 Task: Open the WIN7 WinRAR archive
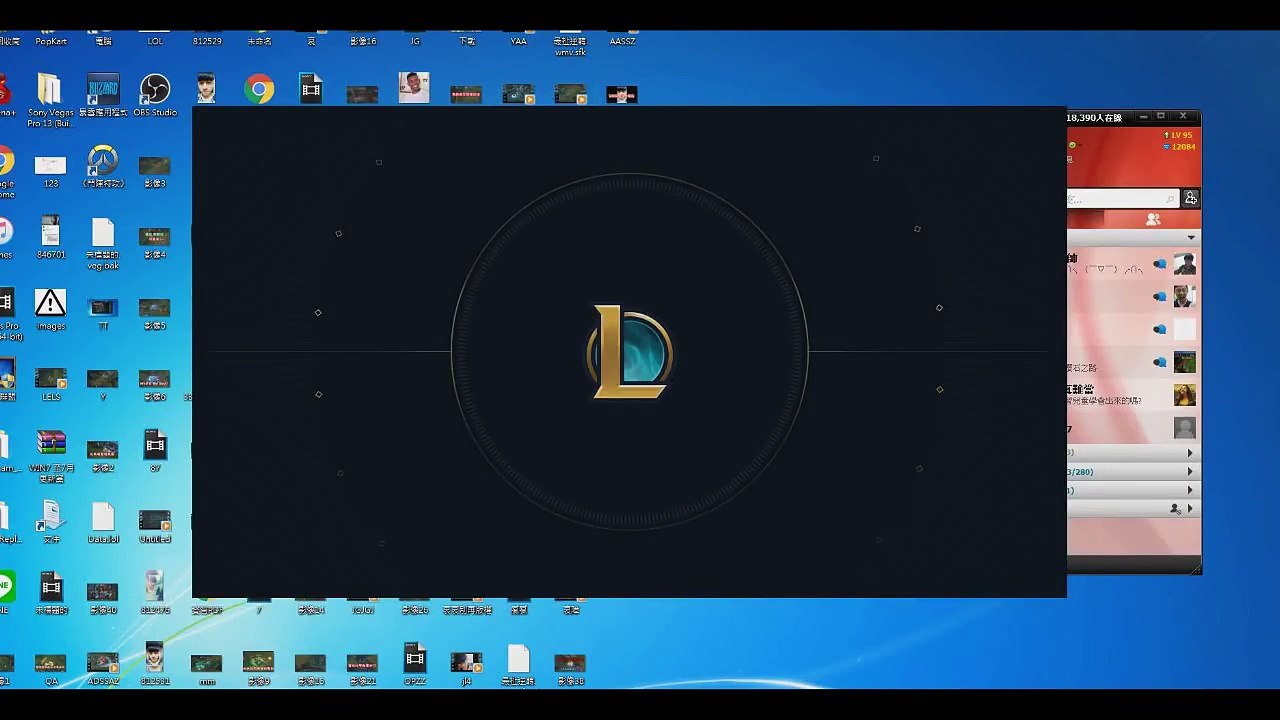(x=50, y=456)
